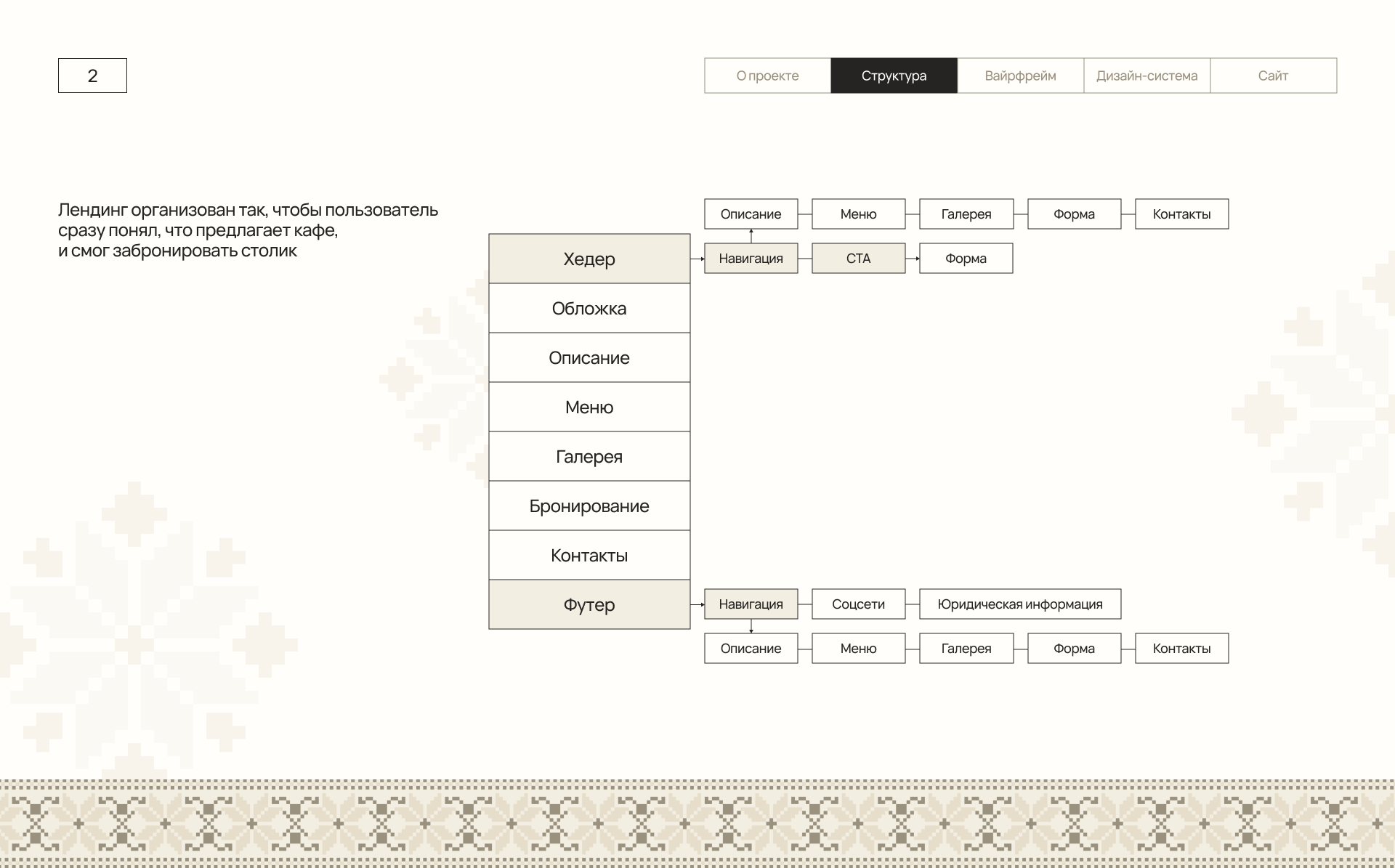Go to the 'Дизайн-система' tab

coord(1147,76)
